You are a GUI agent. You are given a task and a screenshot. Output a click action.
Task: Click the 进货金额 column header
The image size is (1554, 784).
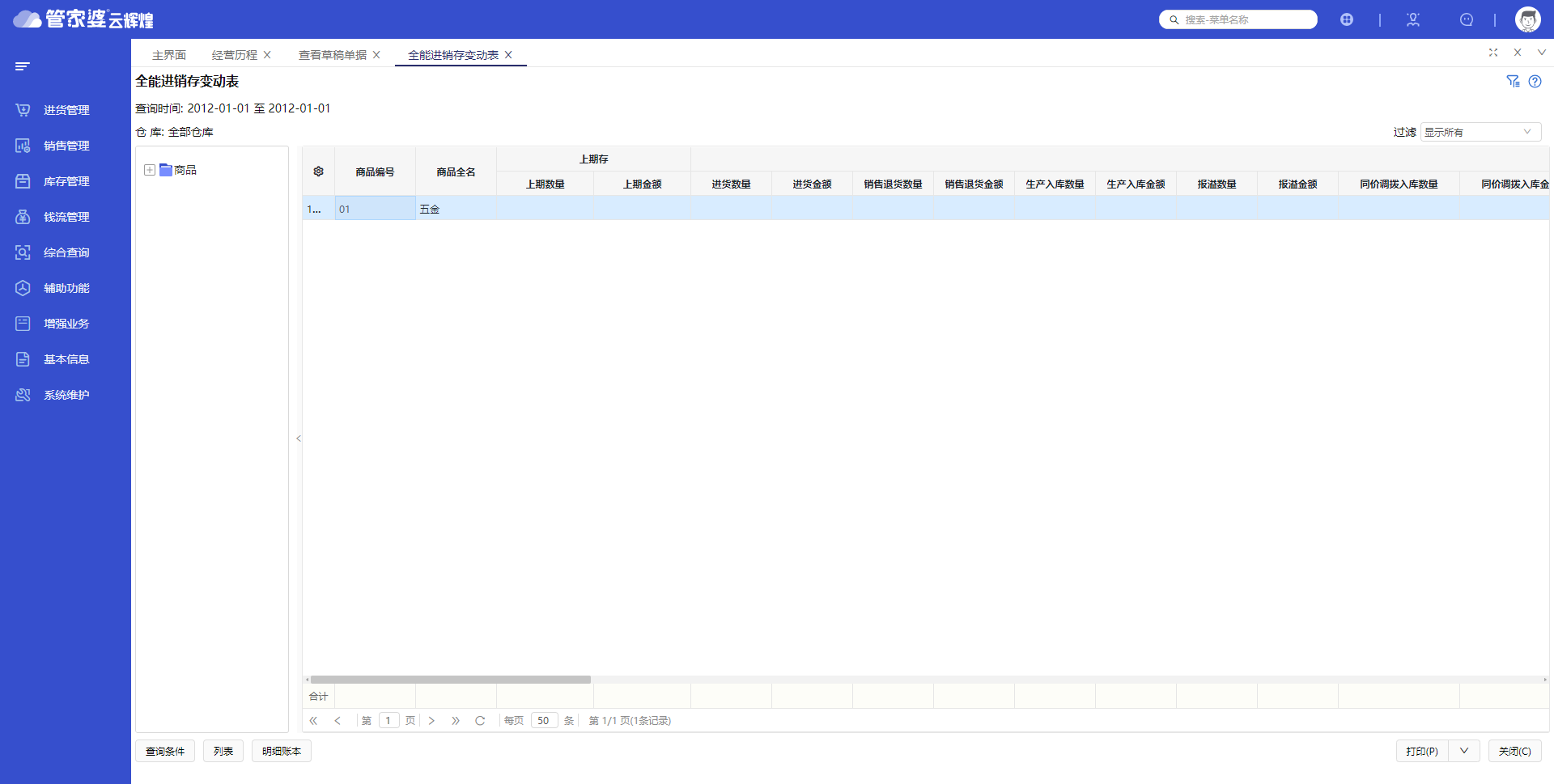pos(813,184)
